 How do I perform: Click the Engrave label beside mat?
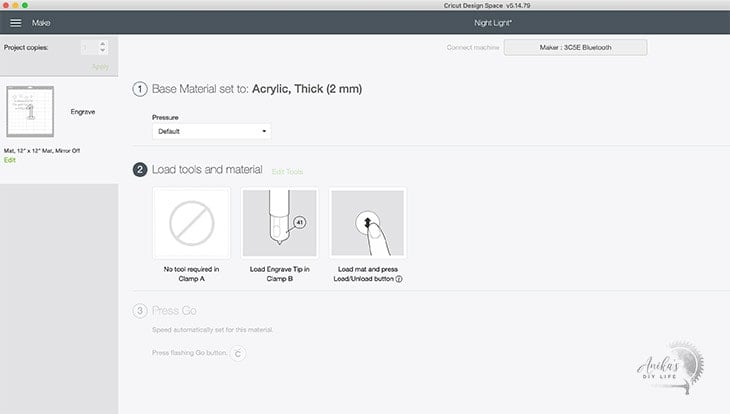point(83,112)
